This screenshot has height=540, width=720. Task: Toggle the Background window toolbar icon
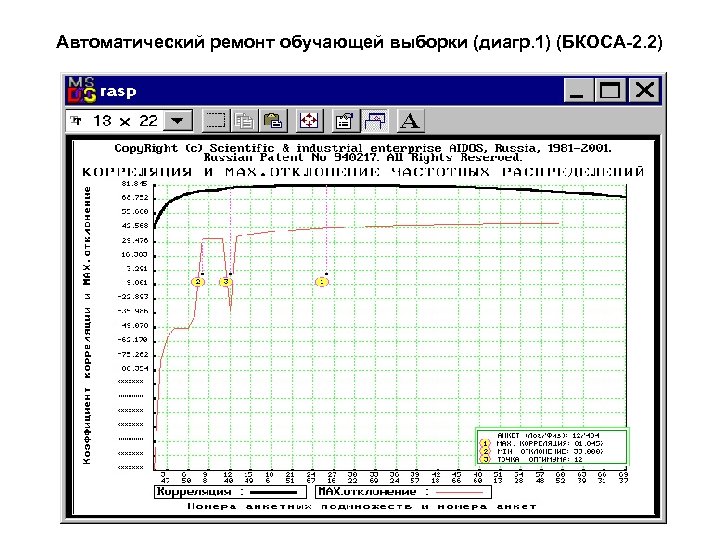pyautogui.click(x=375, y=121)
